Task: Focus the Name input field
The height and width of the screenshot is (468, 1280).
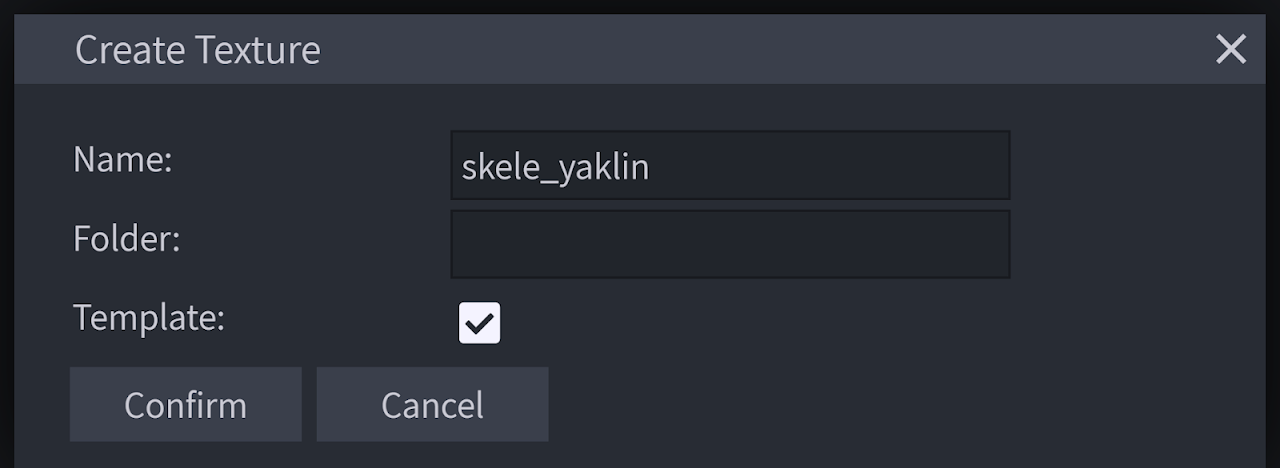Action: (730, 165)
